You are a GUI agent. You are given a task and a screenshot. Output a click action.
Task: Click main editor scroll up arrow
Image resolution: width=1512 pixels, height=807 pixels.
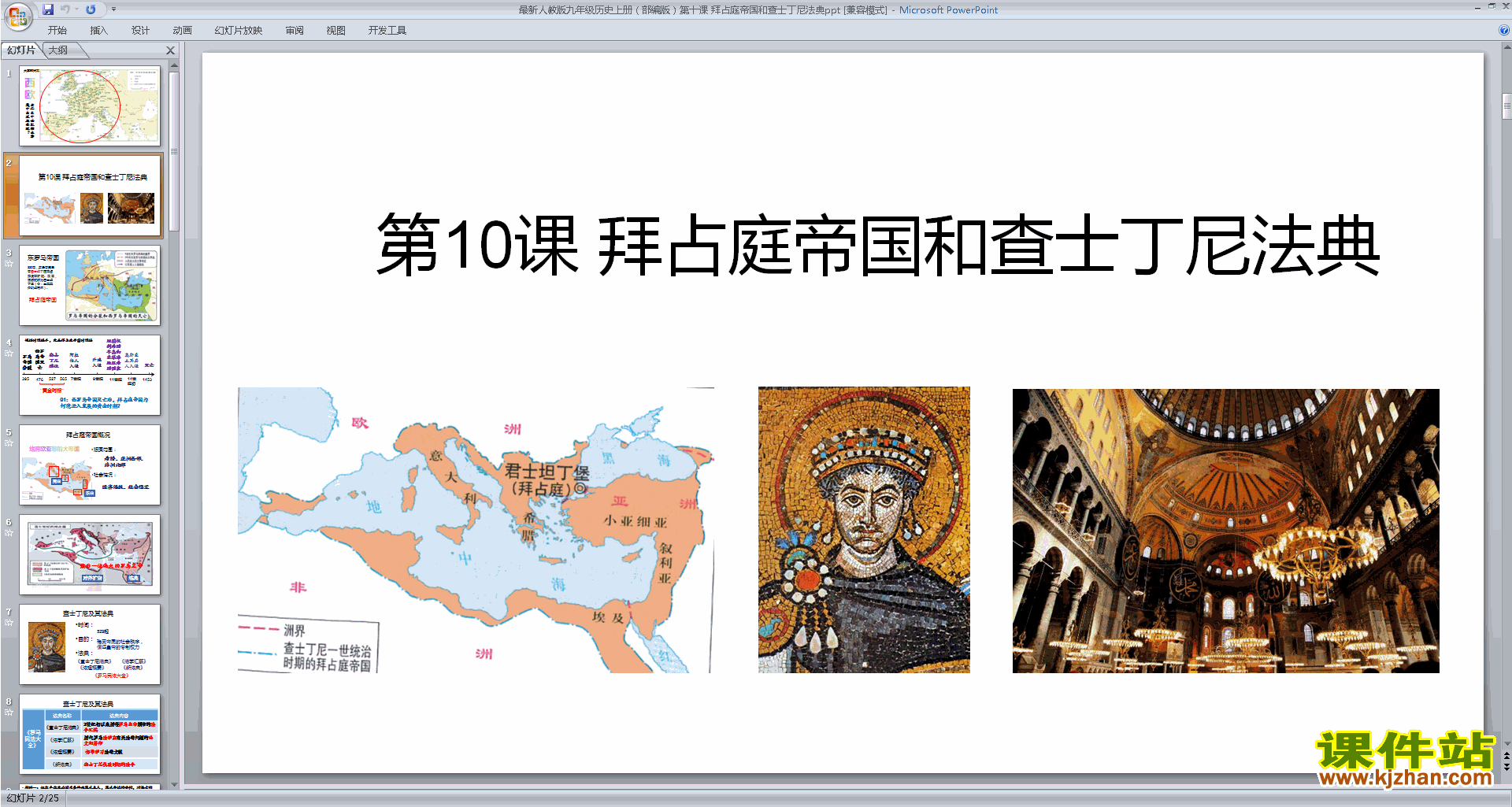click(x=1506, y=47)
